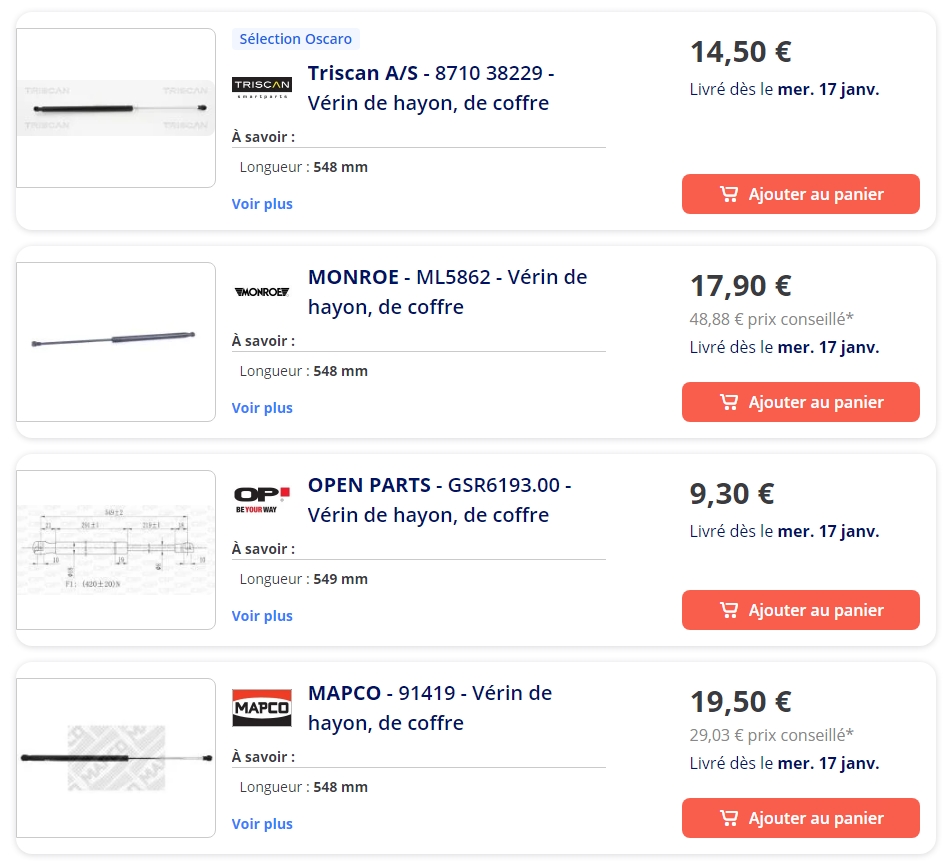Click the Monroe brand logo icon
This screenshot has height=862, width=944.
click(262, 292)
